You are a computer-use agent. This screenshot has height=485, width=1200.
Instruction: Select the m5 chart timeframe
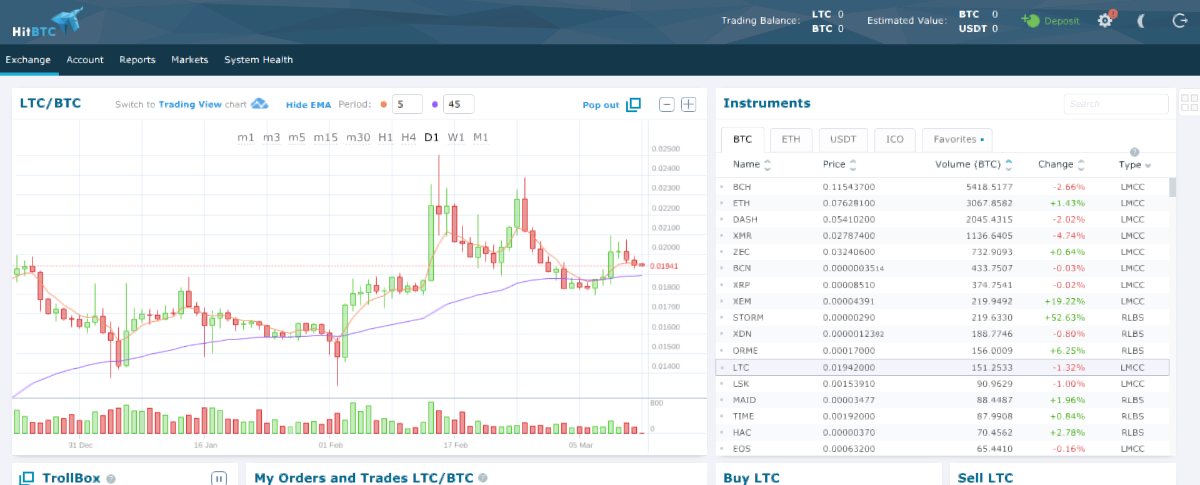click(297, 137)
